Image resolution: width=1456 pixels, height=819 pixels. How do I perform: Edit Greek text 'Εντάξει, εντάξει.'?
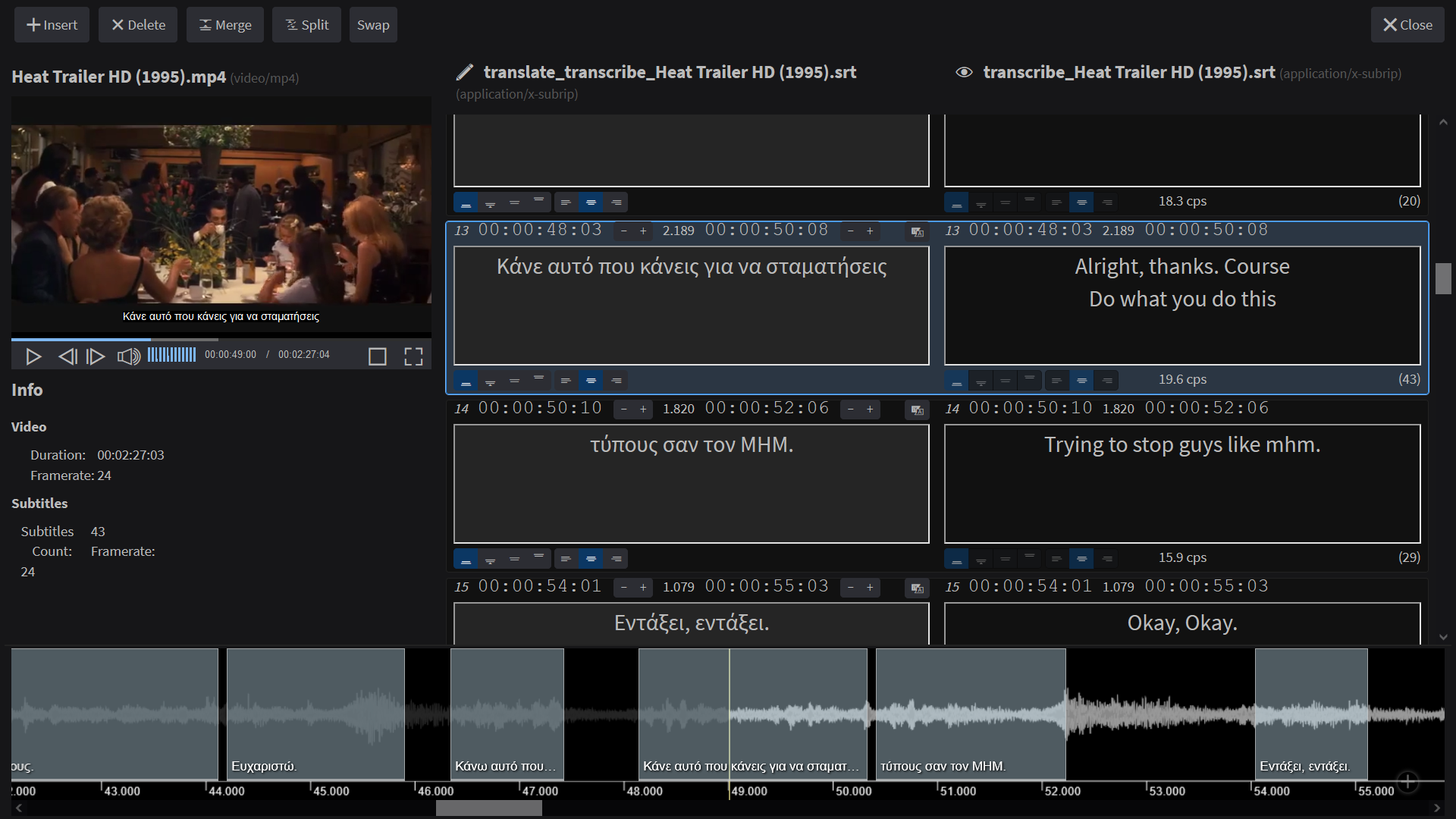692,623
